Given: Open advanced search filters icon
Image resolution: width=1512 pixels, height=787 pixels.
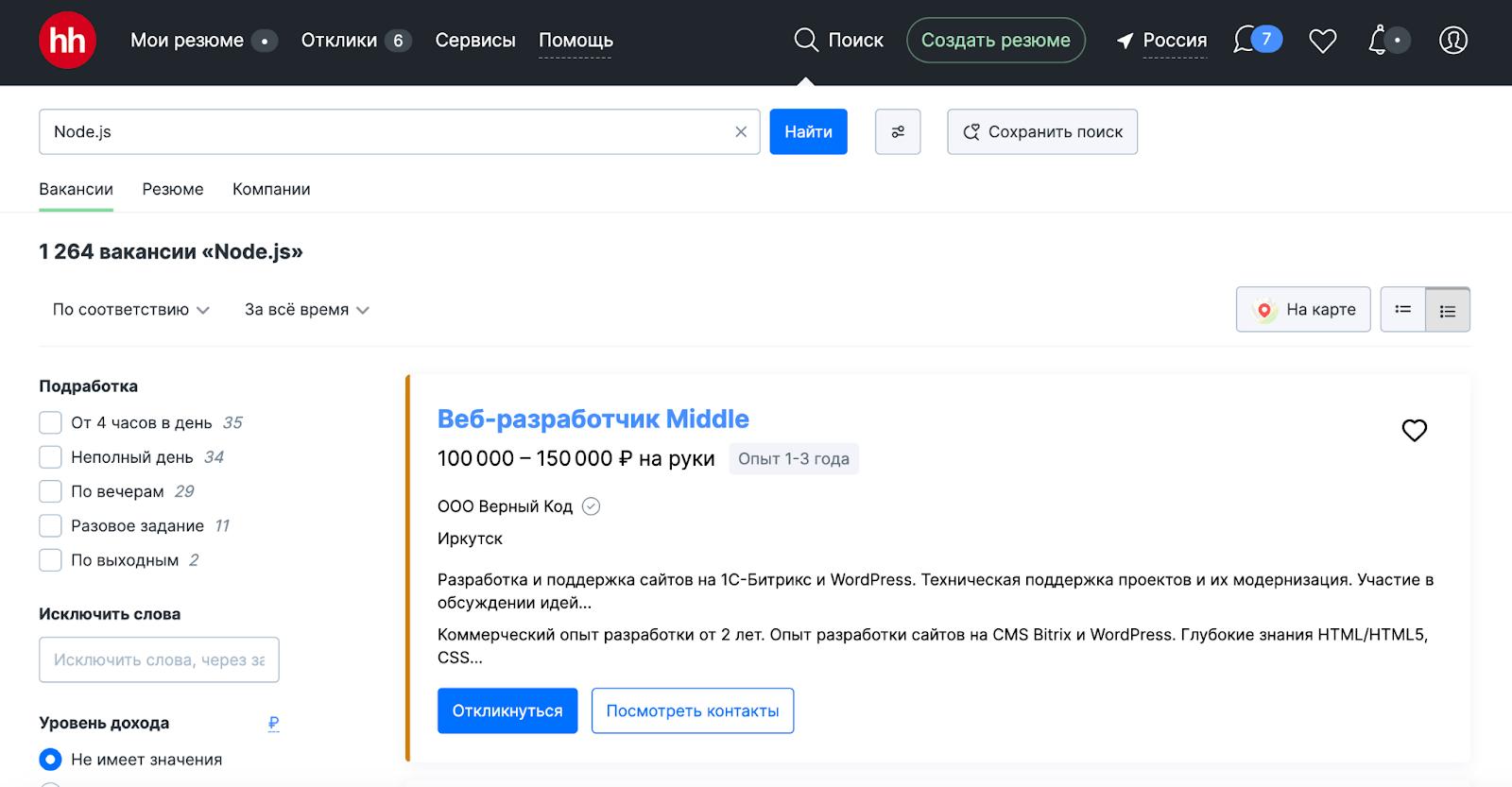Looking at the screenshot, I should coord(898,132).
